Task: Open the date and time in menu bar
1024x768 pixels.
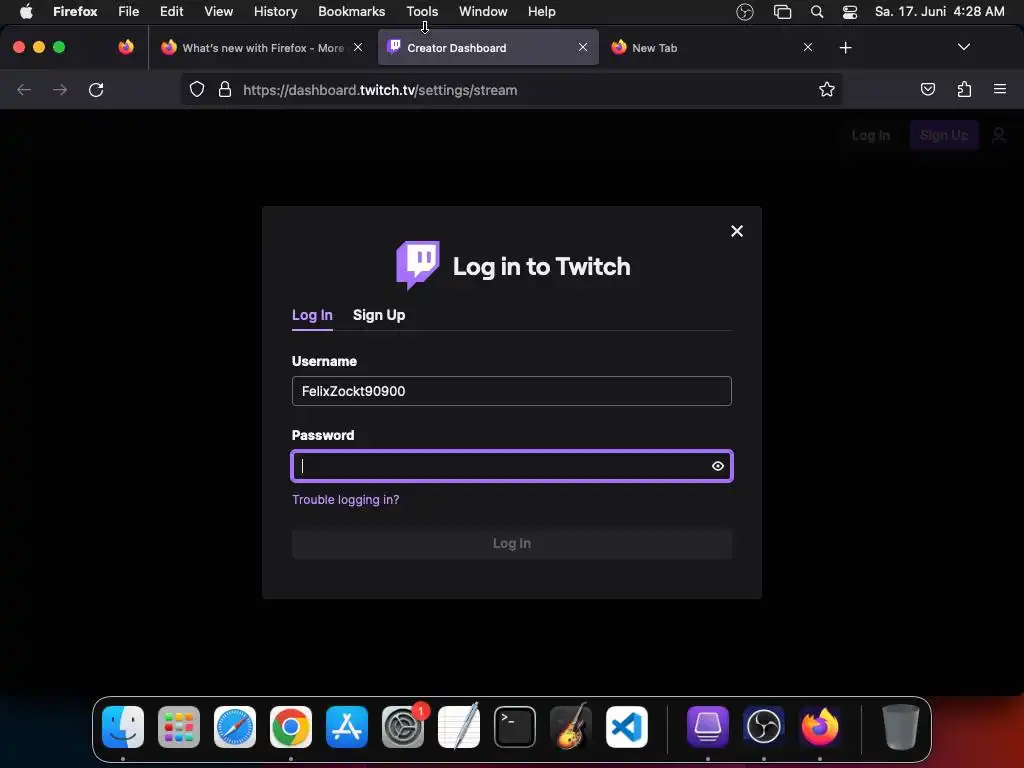Action: pyautogui.click(x=939, y=11)
